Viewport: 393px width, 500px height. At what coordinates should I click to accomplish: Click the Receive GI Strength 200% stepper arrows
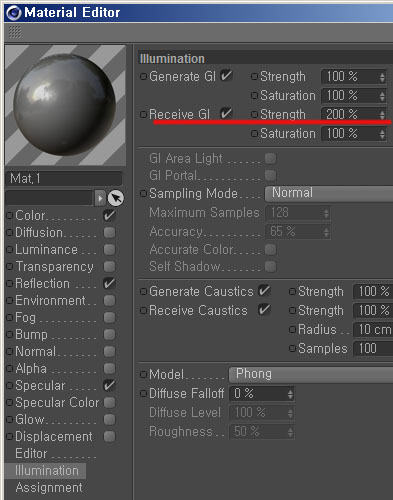(x=382, y=115)
